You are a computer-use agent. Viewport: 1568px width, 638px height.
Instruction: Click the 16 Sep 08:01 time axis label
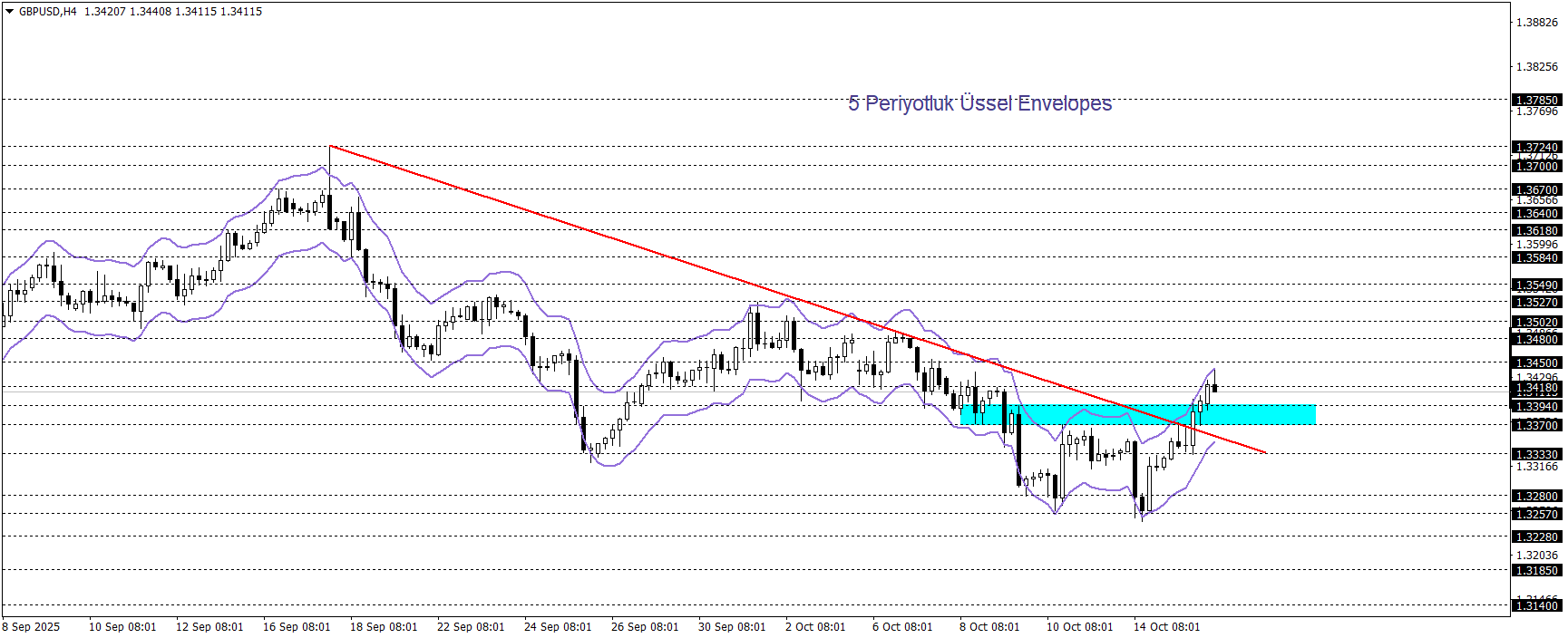297,626
